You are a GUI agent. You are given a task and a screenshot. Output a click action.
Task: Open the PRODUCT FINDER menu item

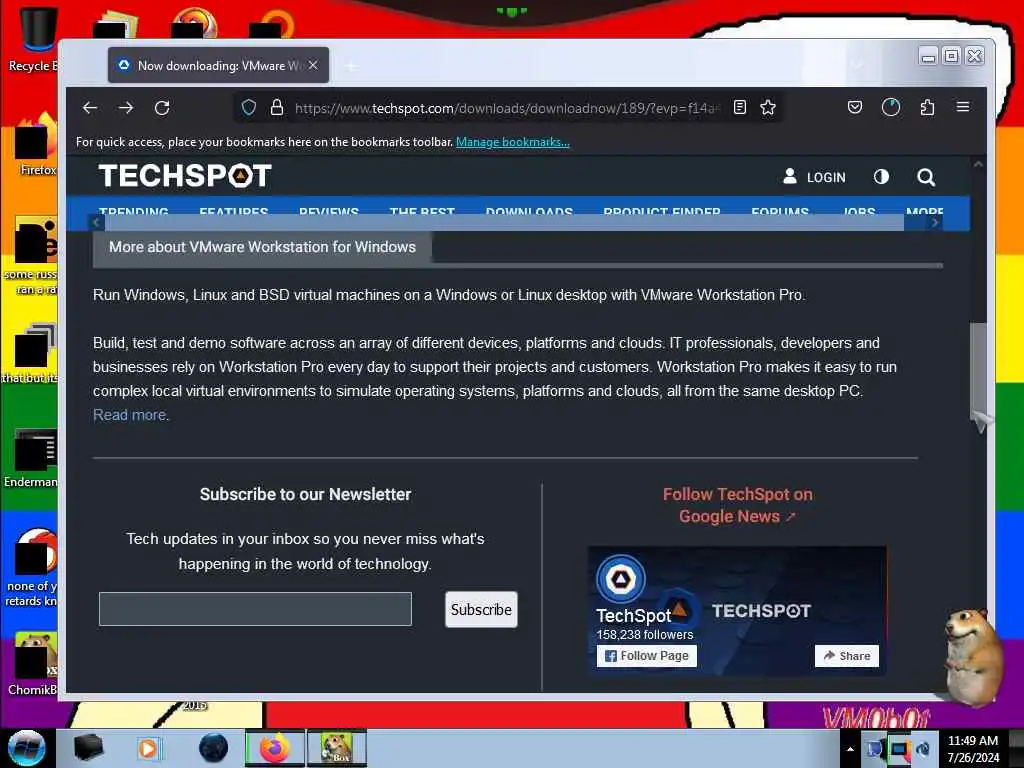pos(662,212)
